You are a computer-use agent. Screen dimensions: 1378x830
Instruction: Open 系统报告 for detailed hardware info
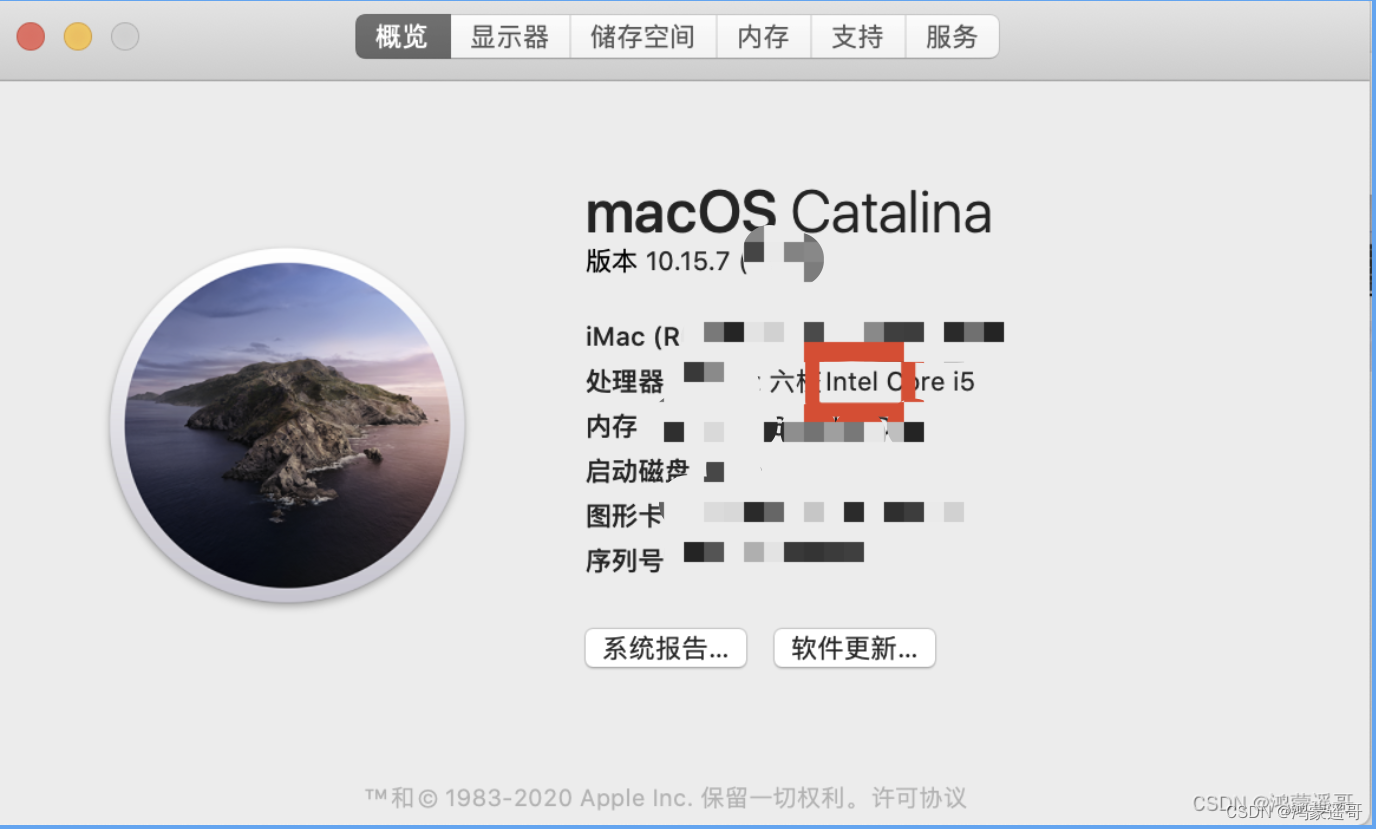(x=665, y=648)
